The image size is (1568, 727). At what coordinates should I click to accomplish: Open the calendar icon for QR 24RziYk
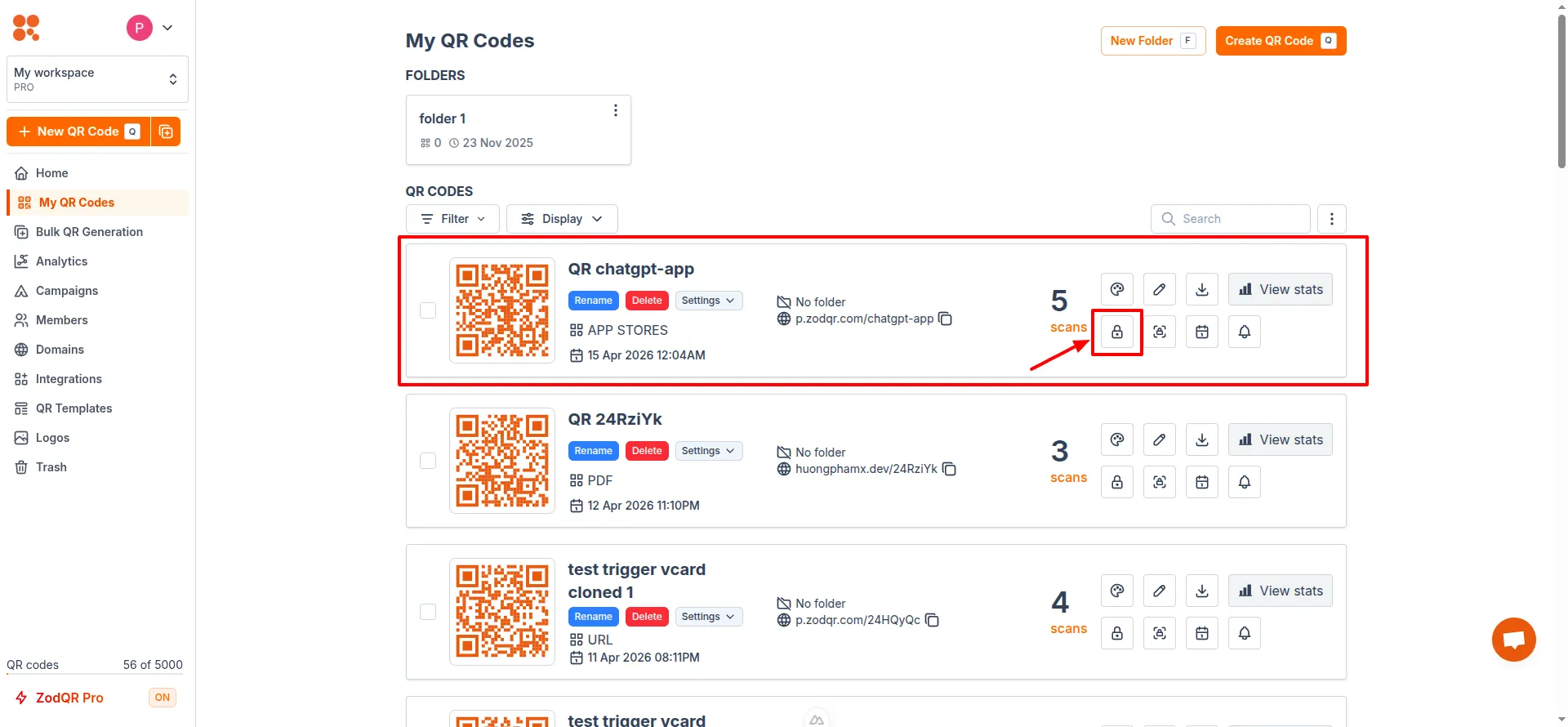[1202, 482]
